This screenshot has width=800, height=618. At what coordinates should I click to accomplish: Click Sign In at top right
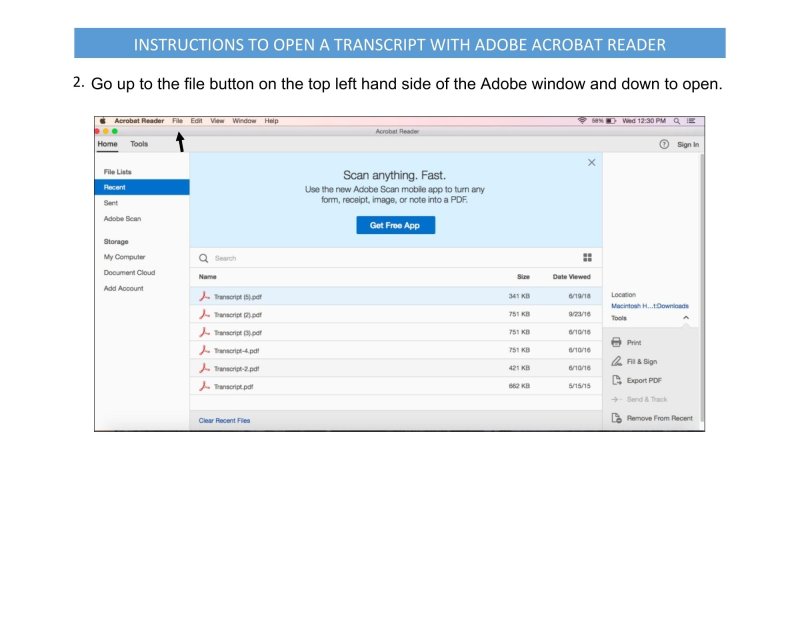(688, 144)
